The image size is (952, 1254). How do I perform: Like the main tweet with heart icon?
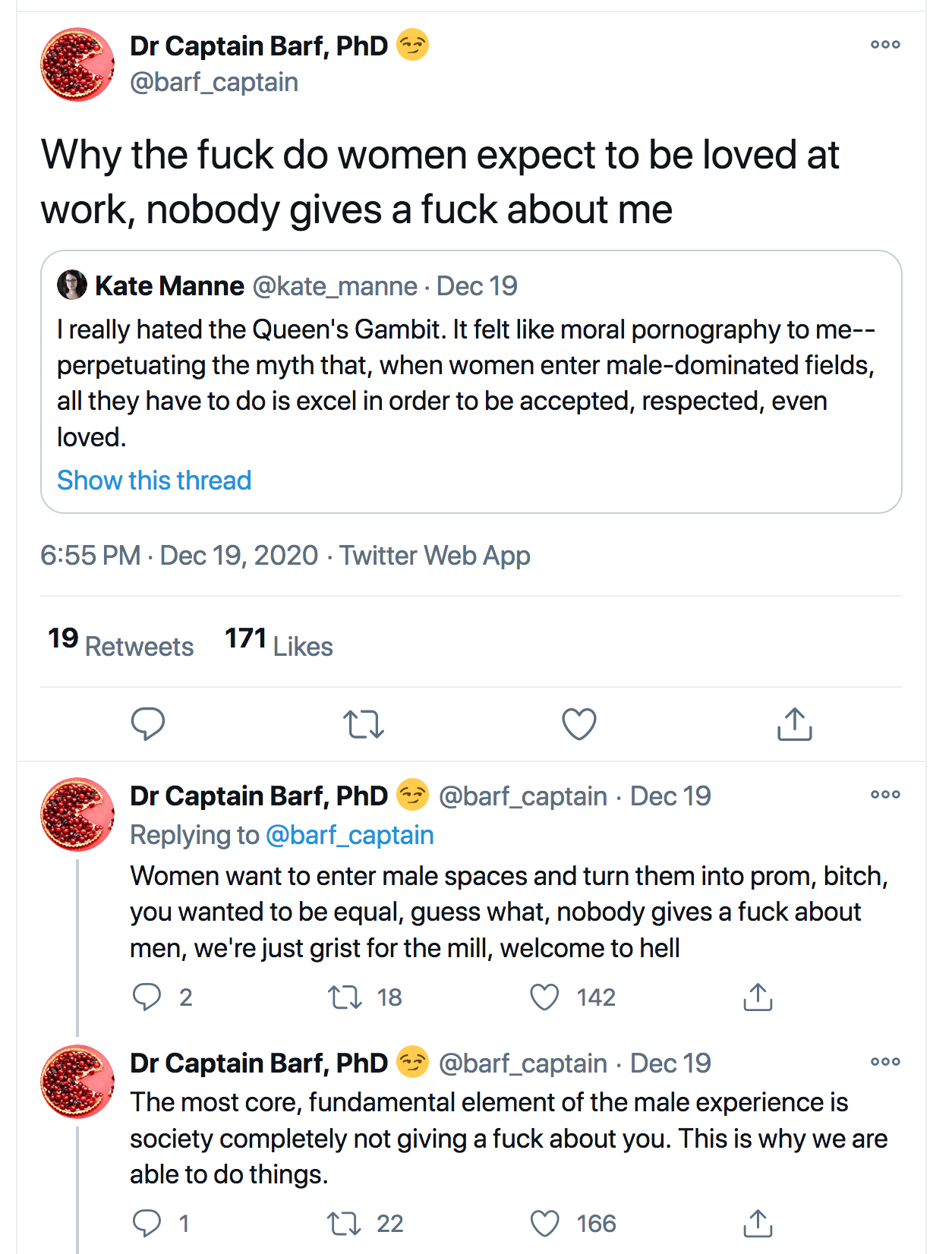[x=578, y=724]
